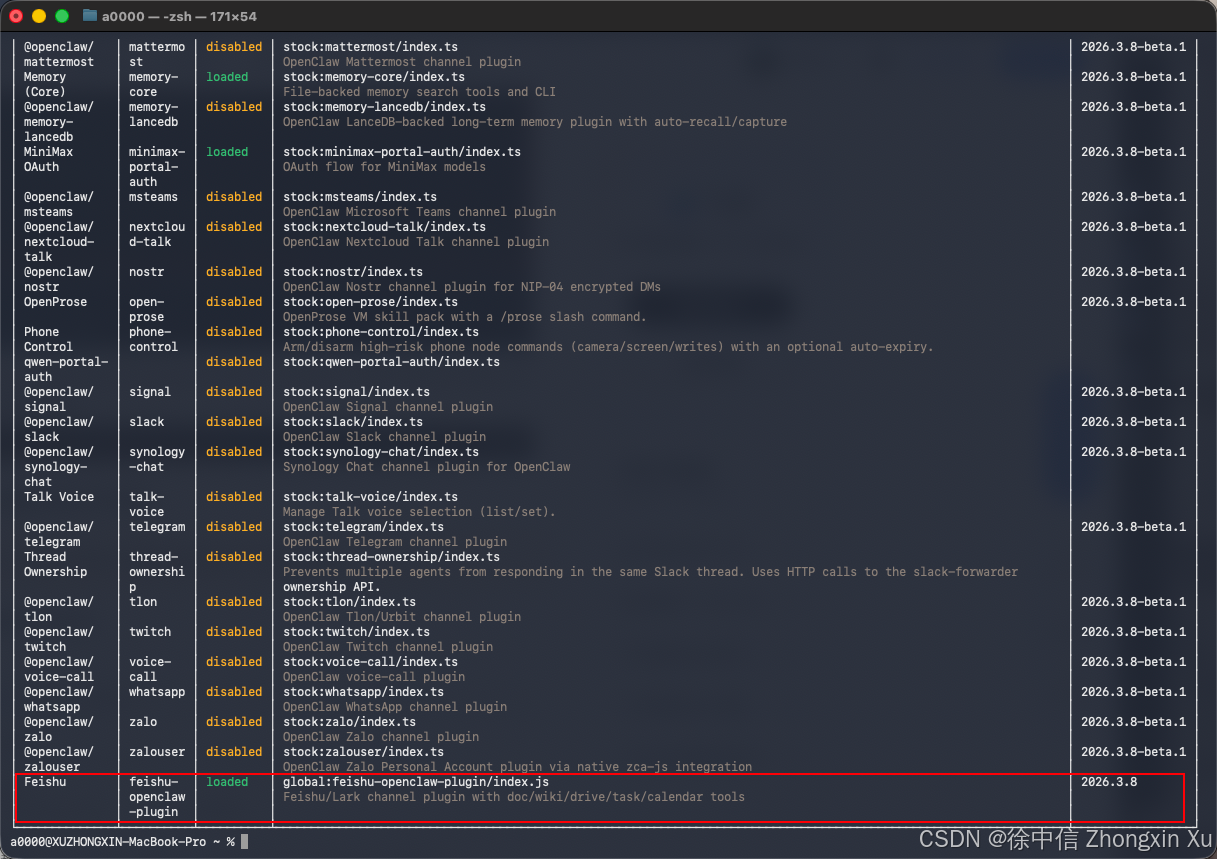
Task: Click 'OpenClaw Tlon/Urbit channel plugin' description
Action: tap(402, 617)
